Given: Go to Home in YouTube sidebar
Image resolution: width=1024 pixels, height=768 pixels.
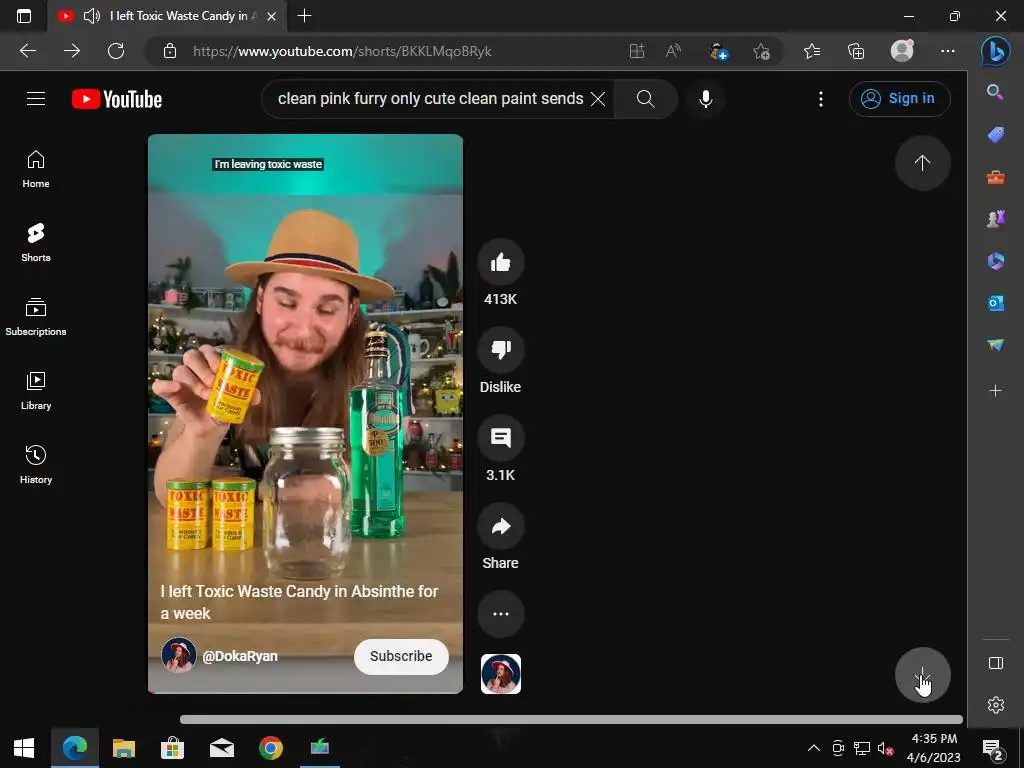Looking at the screenshot, I should (x=36, y=169).
